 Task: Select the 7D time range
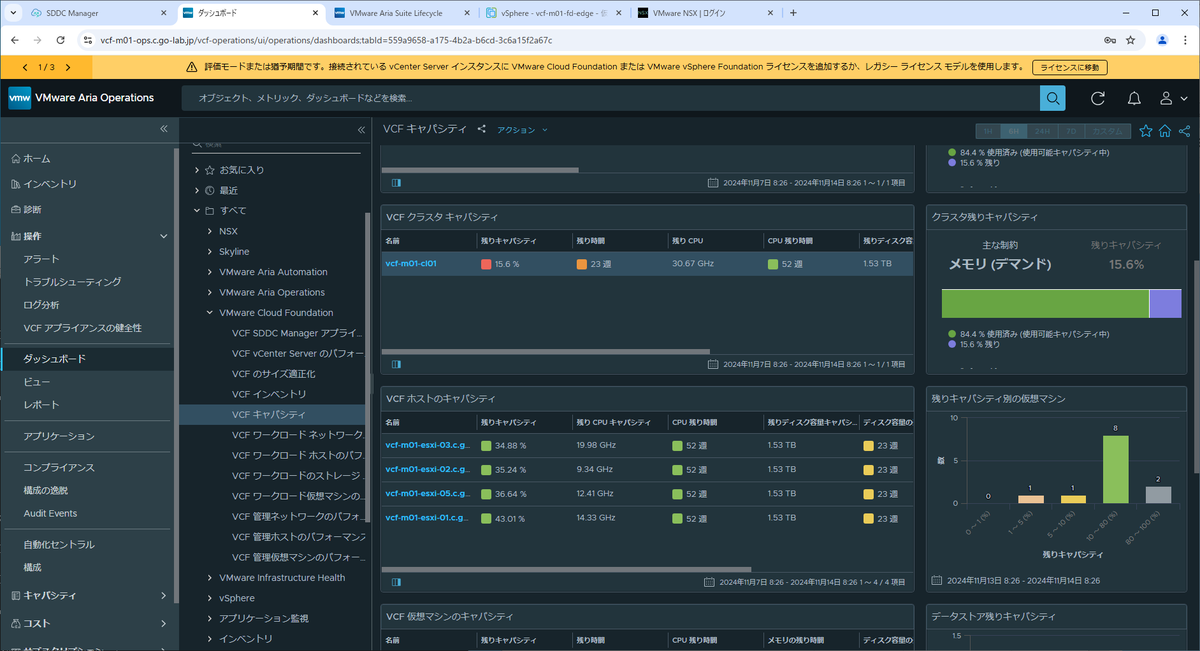(1071, 131)
